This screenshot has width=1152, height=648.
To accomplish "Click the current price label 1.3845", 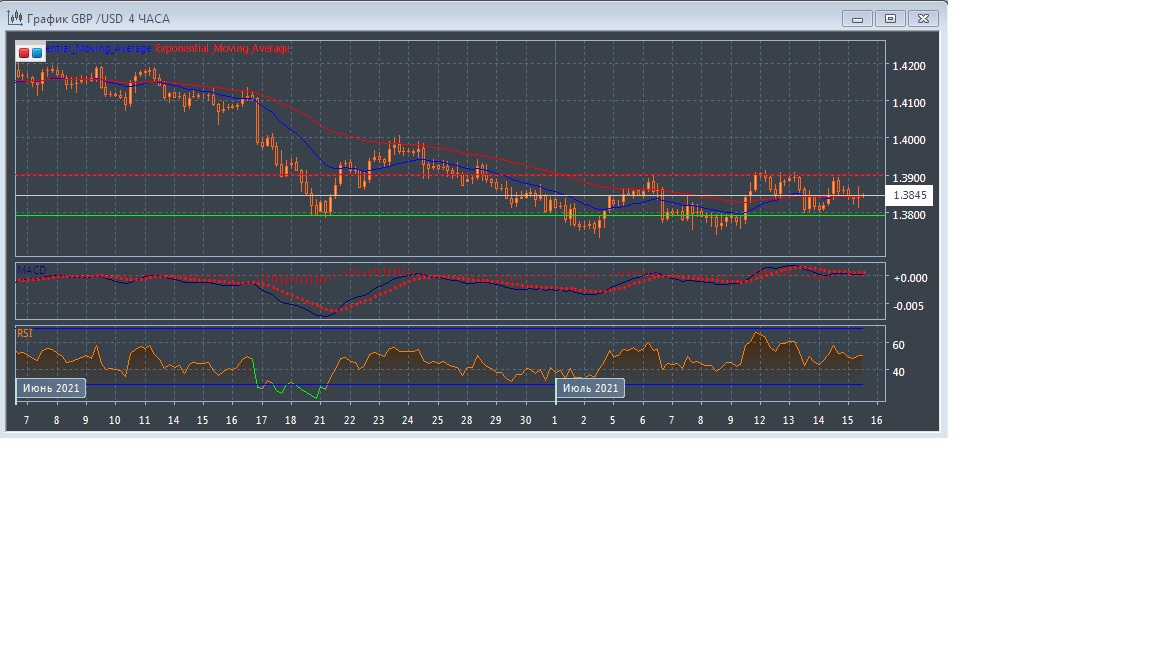I will pos(909,196).
